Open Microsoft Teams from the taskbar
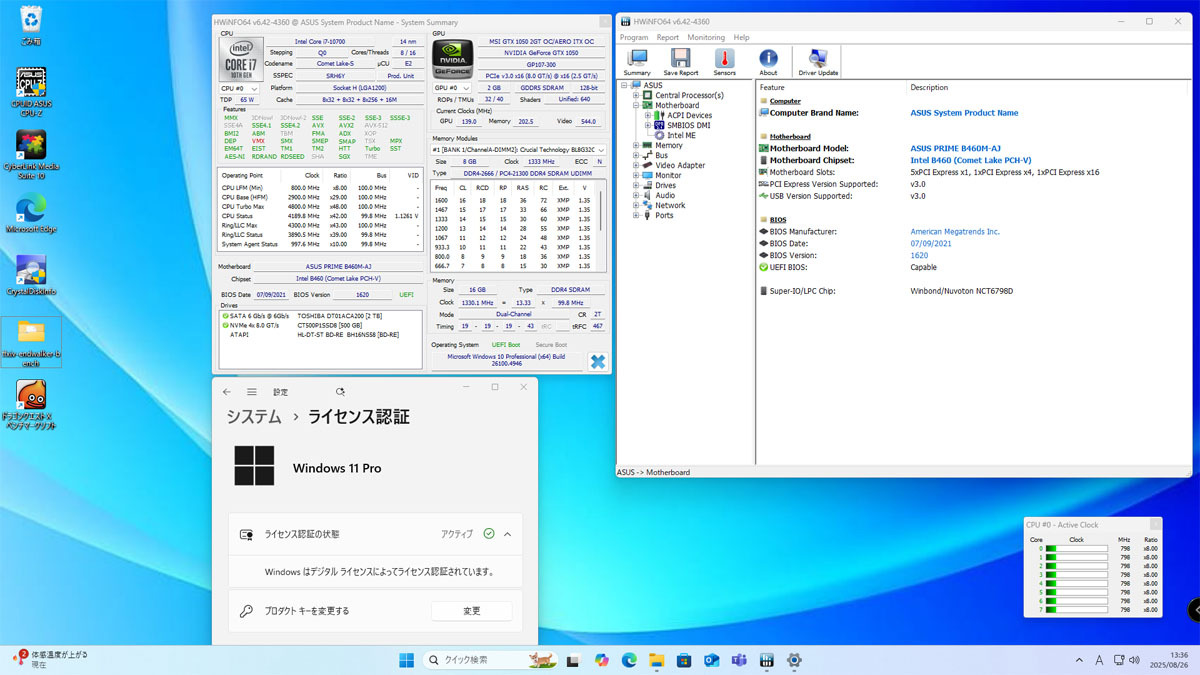1200x675 pixels. [x=739, y=660]
